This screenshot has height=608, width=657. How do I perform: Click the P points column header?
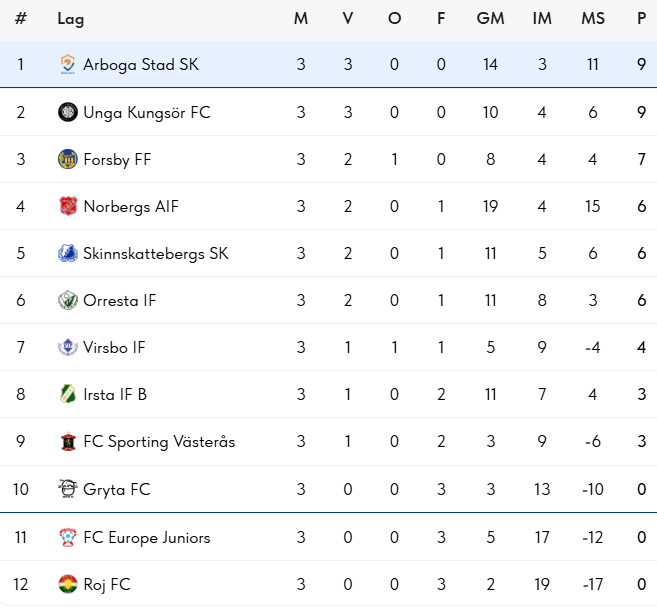[641, 18]
